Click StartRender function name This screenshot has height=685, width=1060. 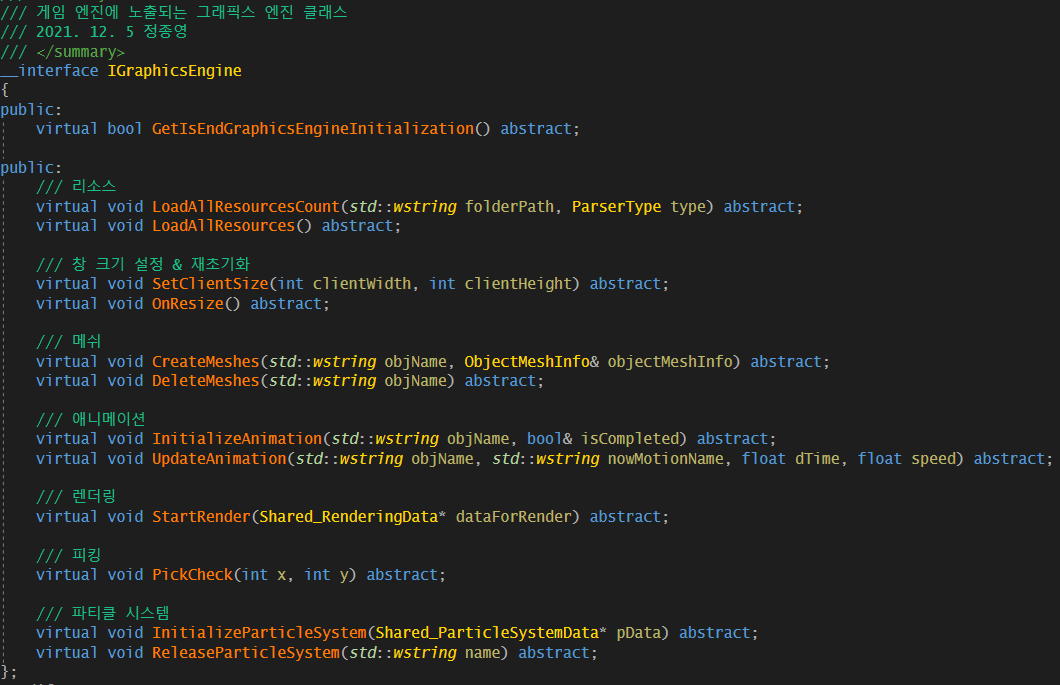tap(201, 517)
